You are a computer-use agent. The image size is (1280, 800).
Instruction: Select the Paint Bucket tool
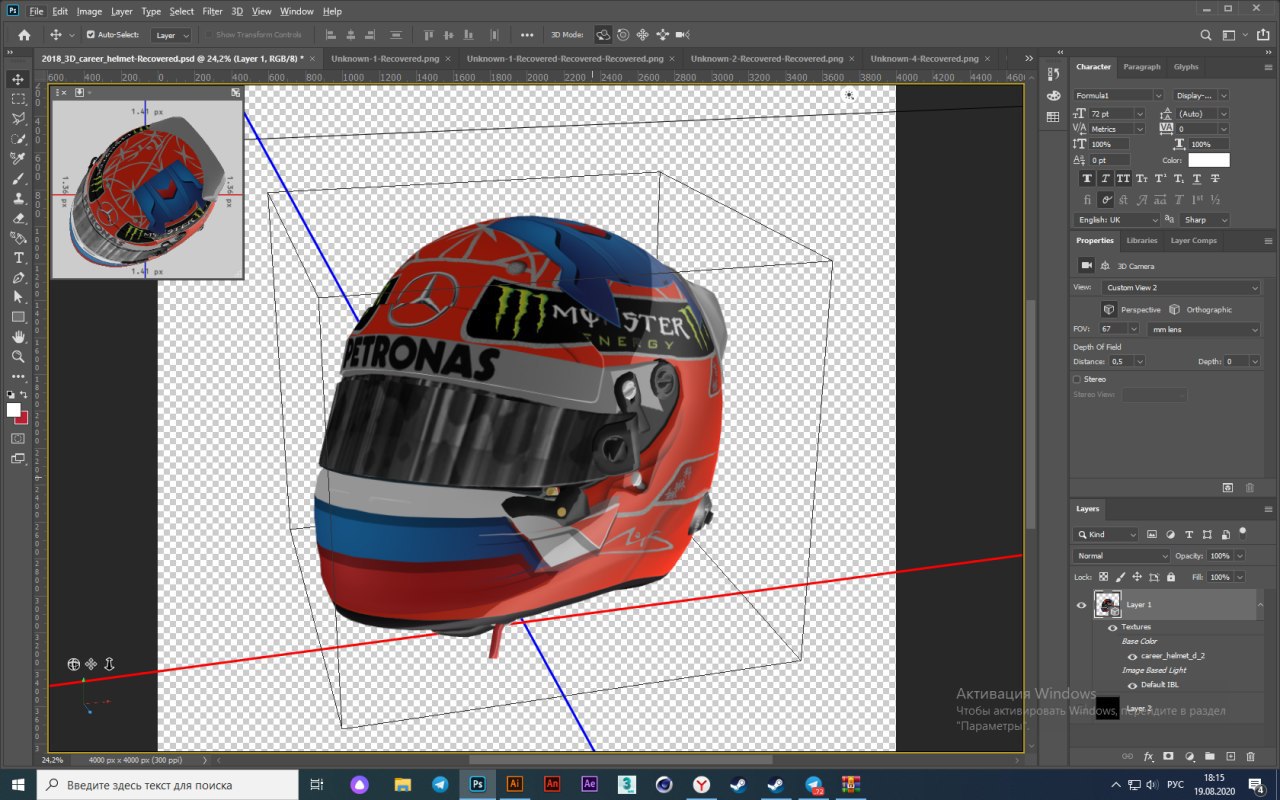point(18,238)
